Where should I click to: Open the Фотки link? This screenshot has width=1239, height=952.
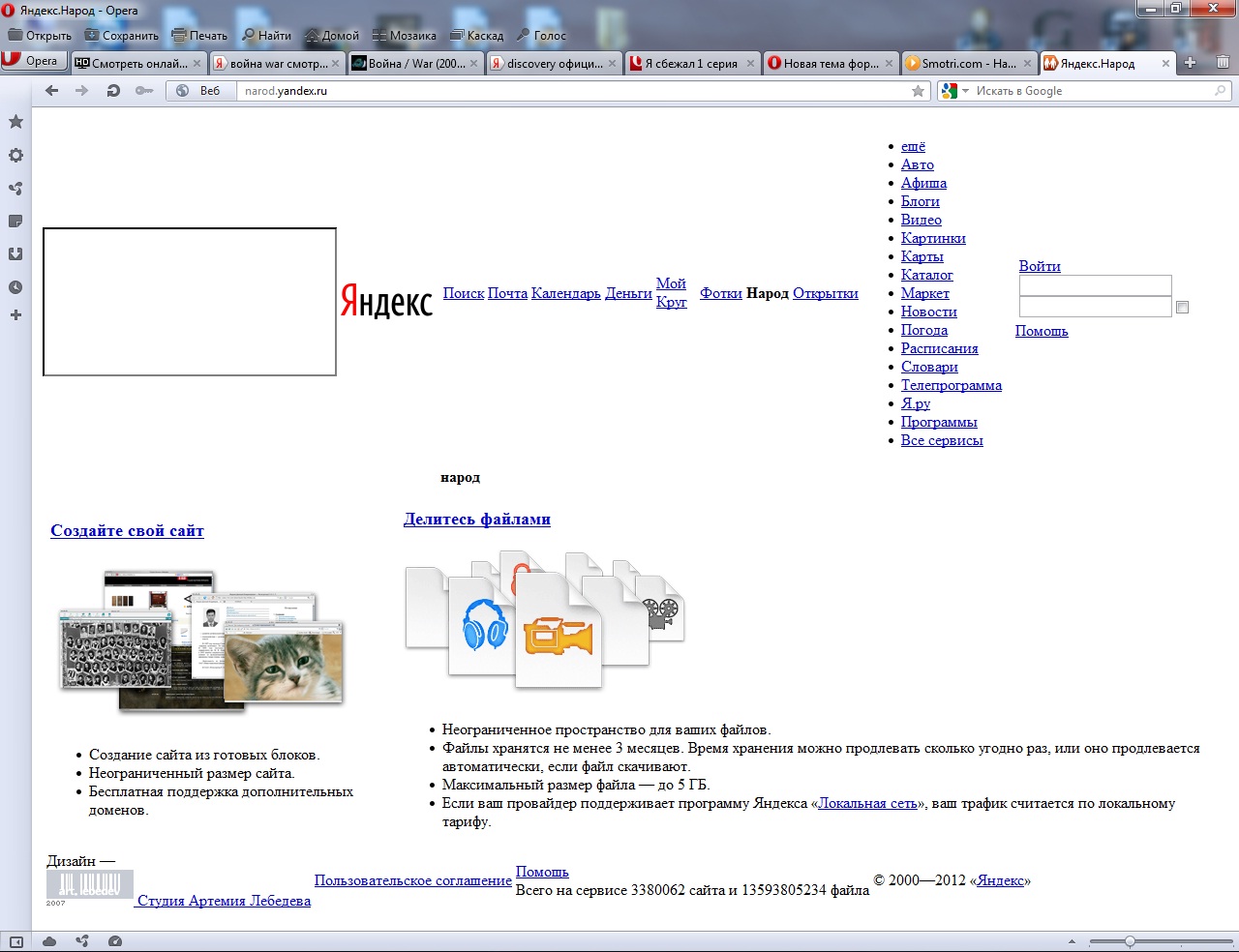721,293
